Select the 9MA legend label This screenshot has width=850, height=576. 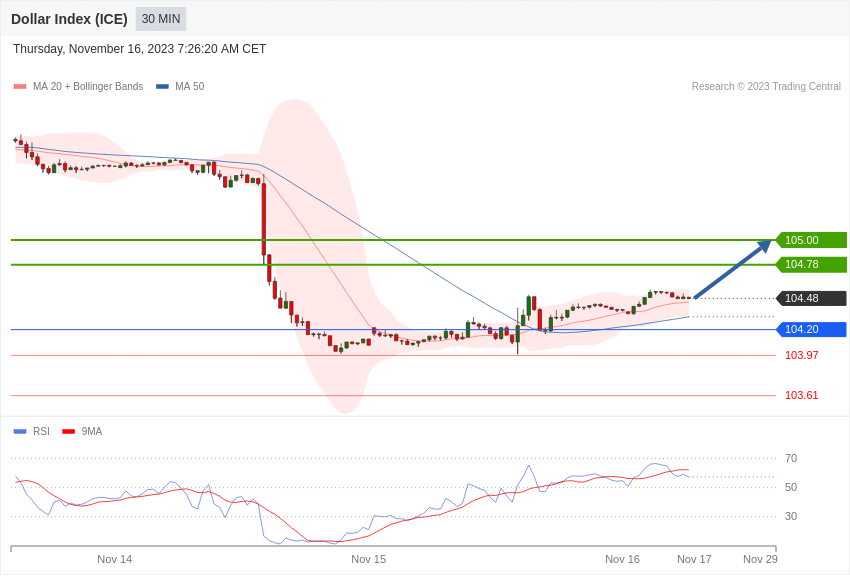click(92, 431)
